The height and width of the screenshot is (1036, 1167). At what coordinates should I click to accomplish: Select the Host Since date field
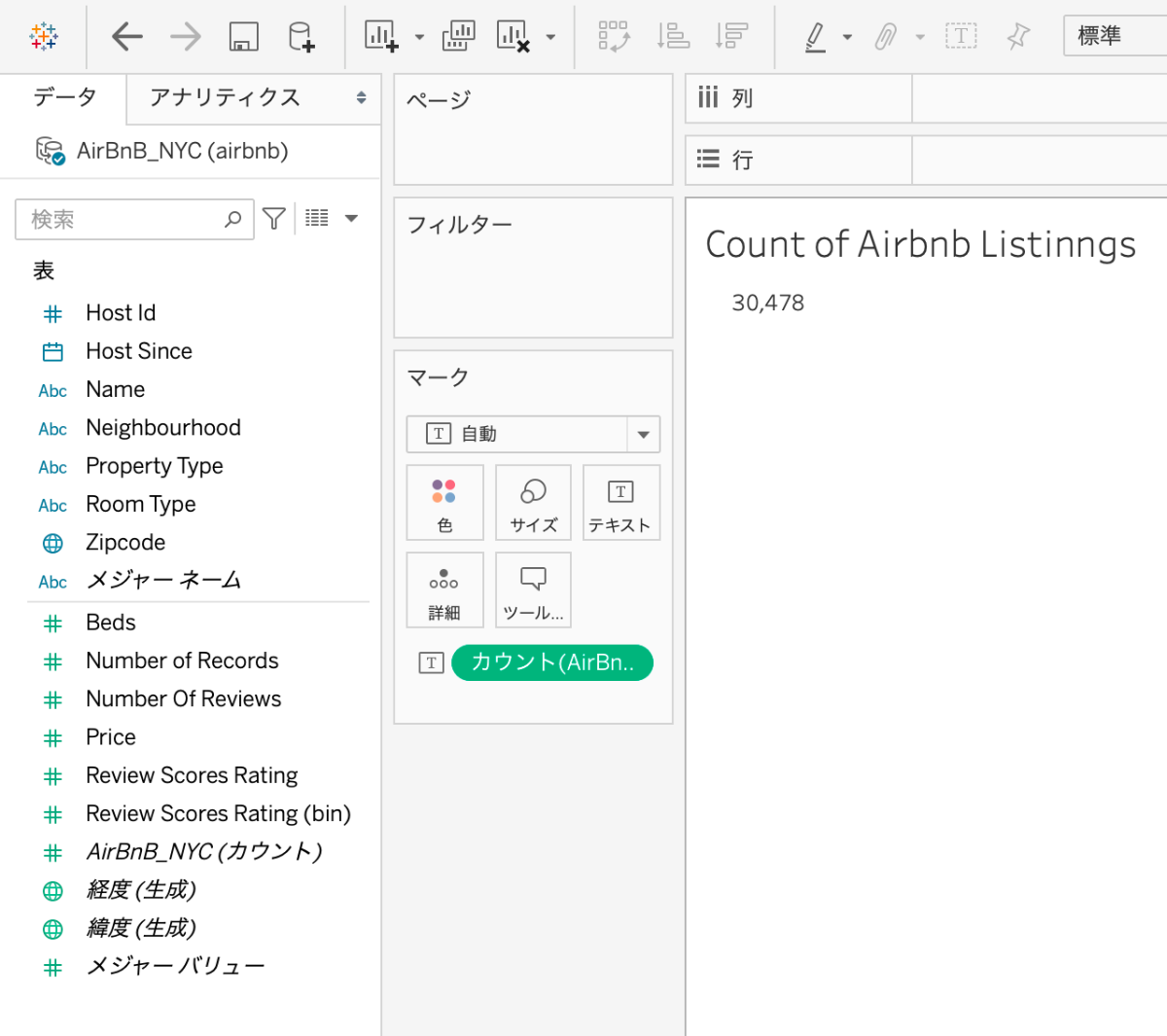click(139, 351)
